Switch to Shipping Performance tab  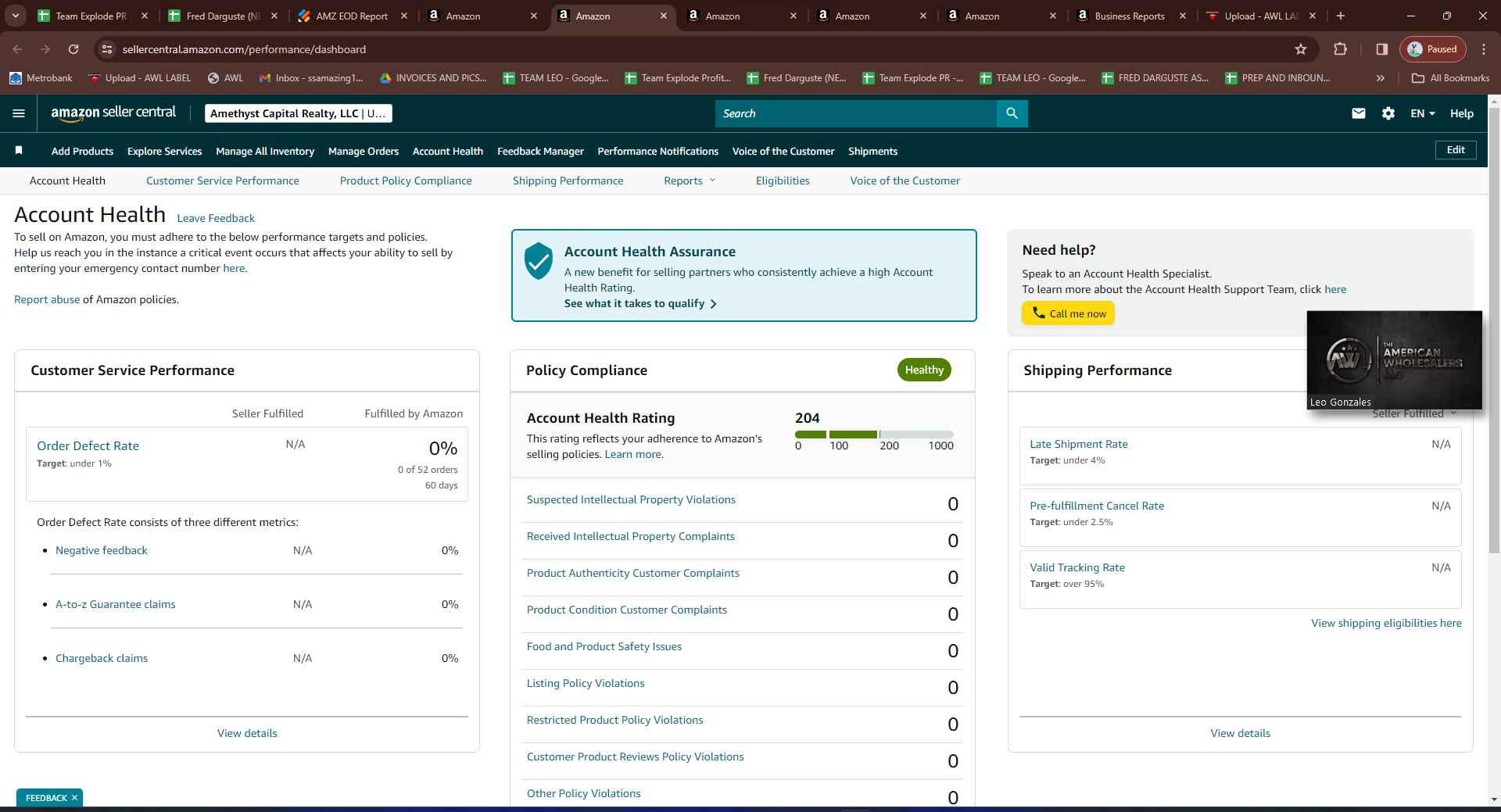[568, 181]
